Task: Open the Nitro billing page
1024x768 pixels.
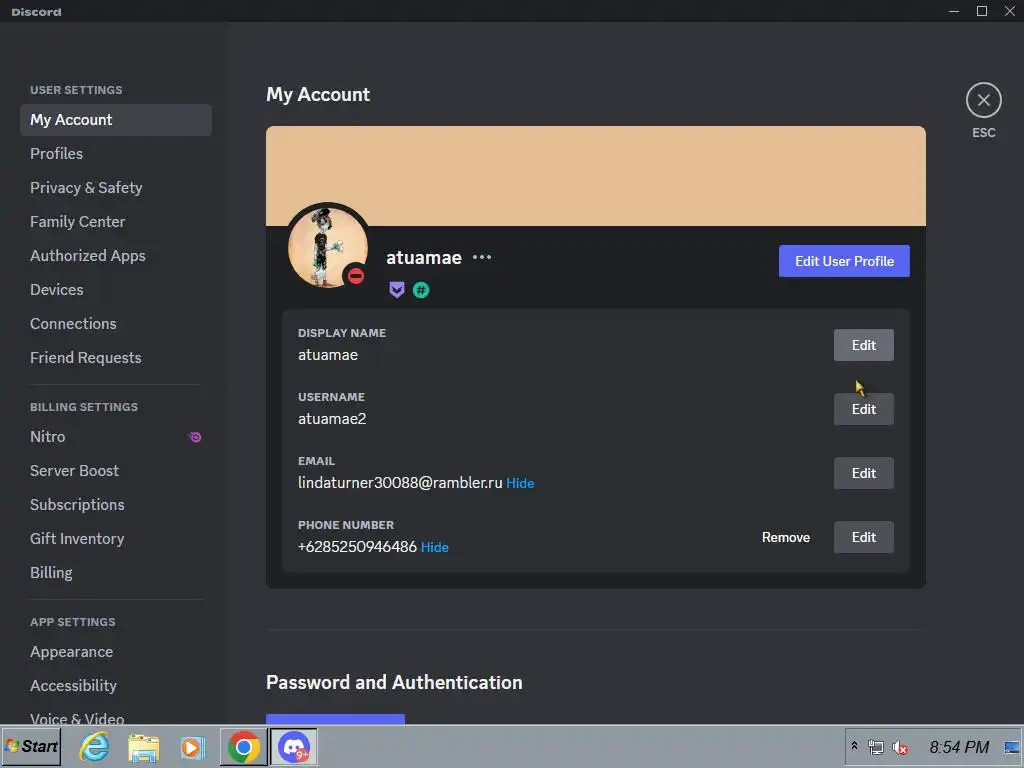Action: click(x=116, y=436)
